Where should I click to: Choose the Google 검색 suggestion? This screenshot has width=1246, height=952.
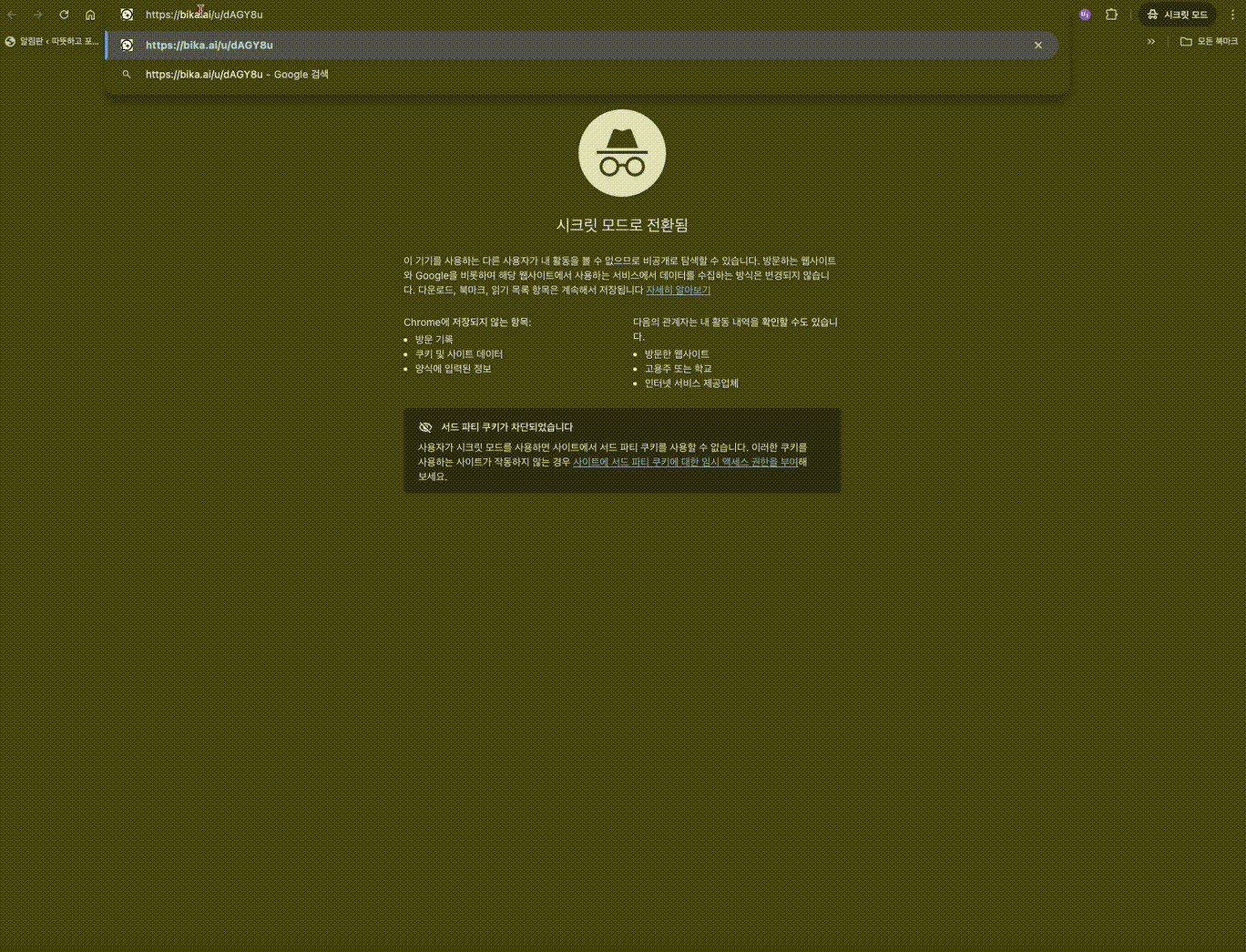pos(237,75)
